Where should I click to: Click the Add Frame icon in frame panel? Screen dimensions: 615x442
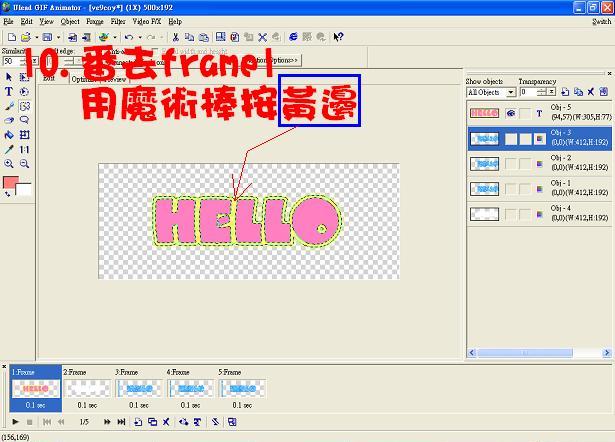(137, 422)
